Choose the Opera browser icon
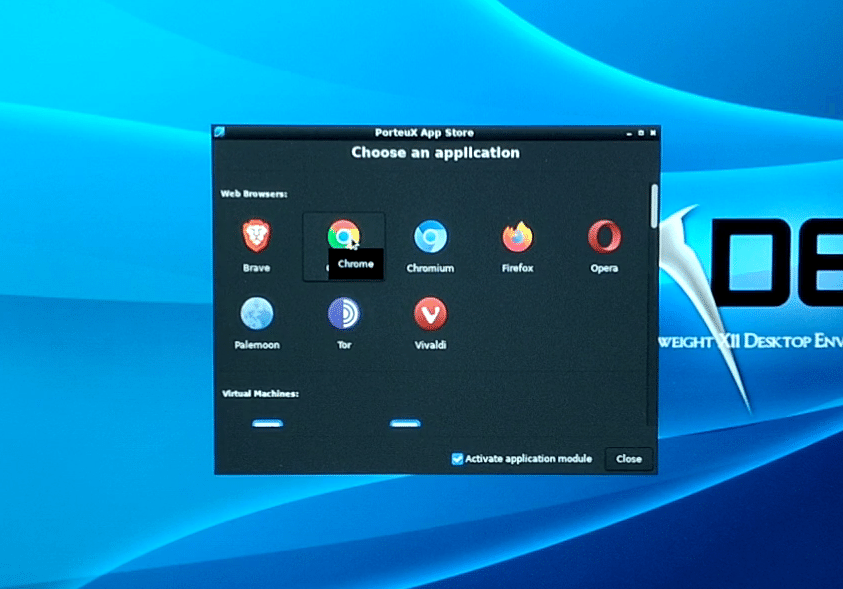The image size is (843, 589). click(x=604, y=236)
